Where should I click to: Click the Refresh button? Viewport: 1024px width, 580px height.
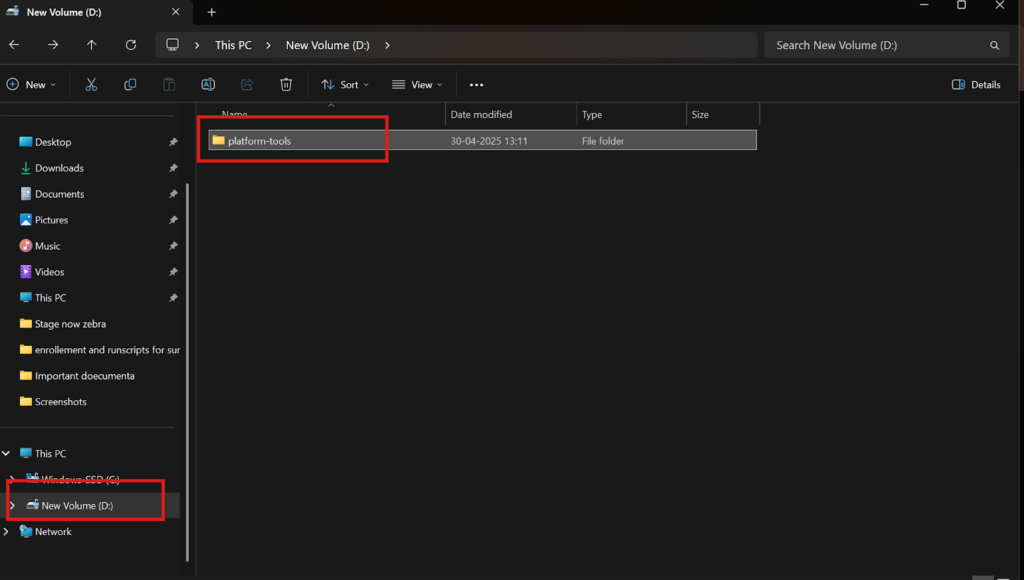pyautogui.click(x=131, y=45)
